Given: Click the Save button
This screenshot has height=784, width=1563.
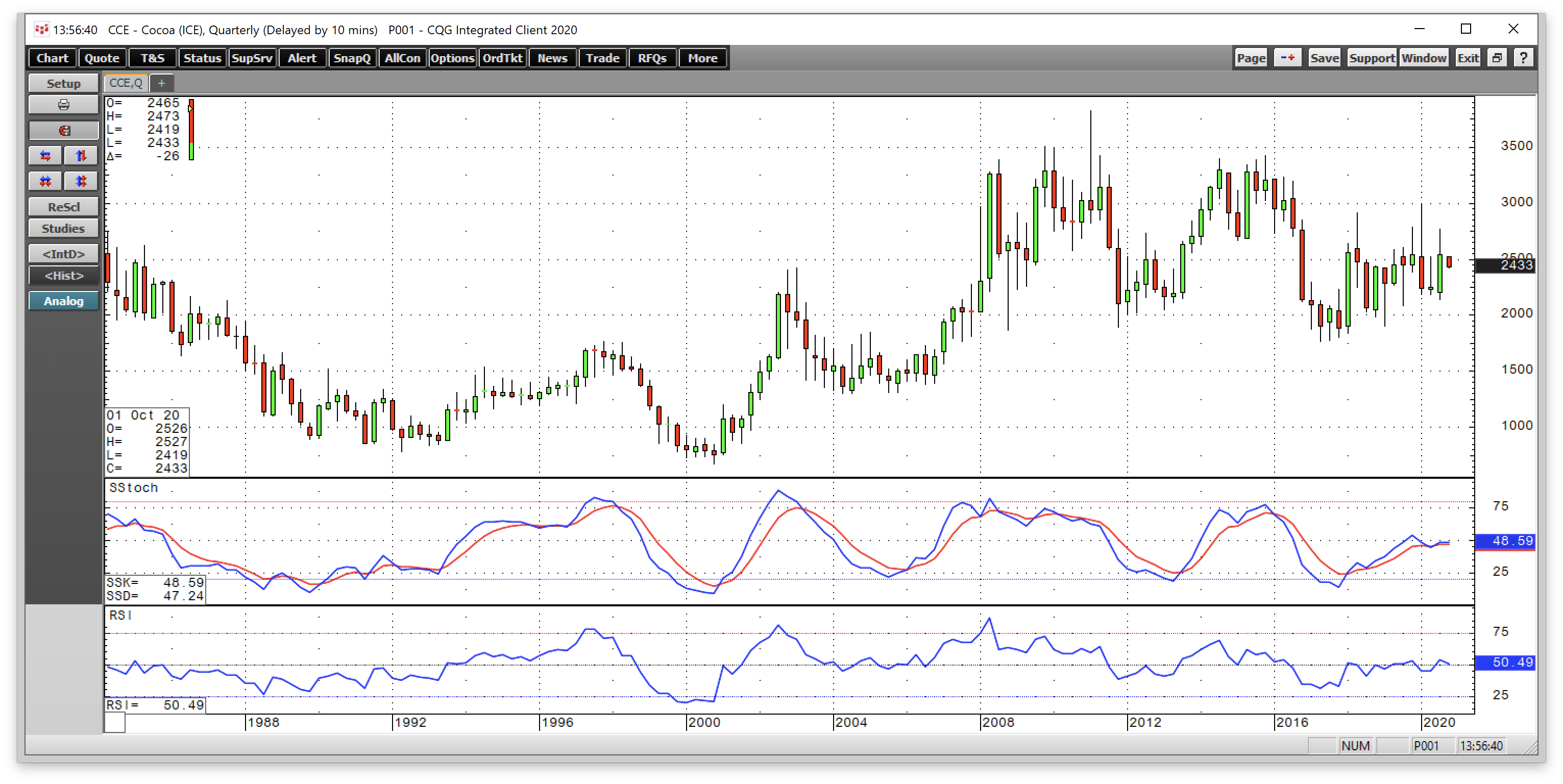Looking at the screenshot, I should coord(1324,58).
